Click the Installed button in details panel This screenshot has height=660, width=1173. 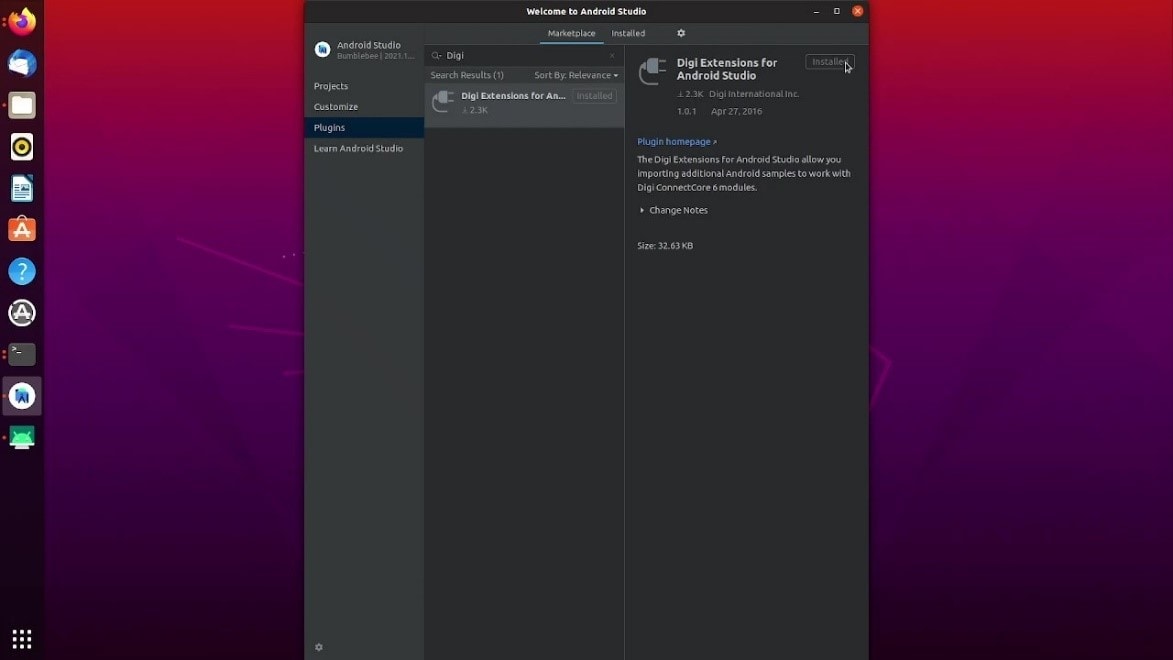(x=829, y=62)
